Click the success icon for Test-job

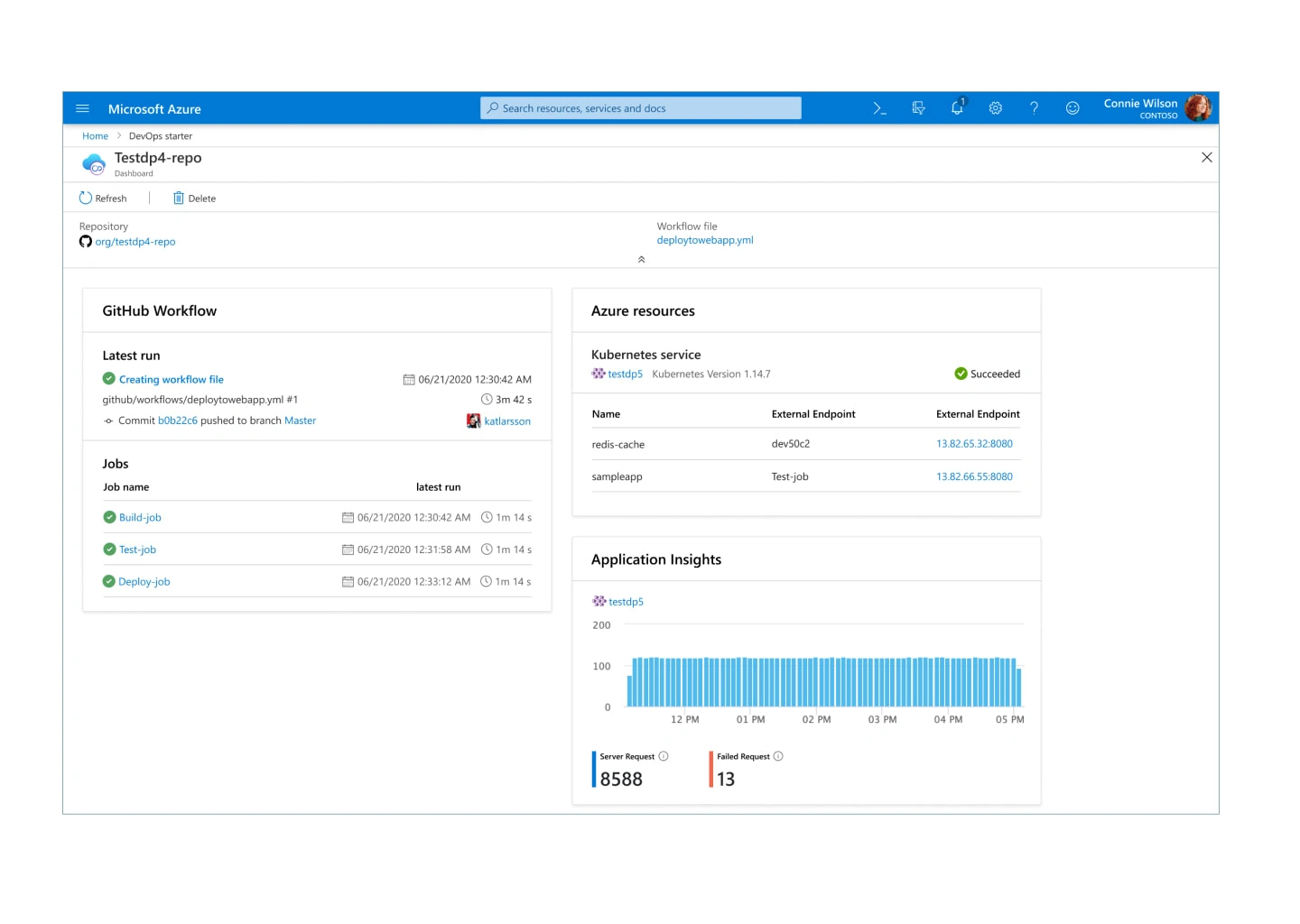[109, 550]
